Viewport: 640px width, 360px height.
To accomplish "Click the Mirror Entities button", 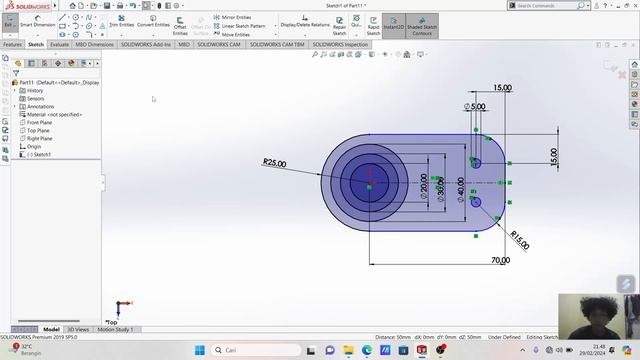I will [232, 17].
